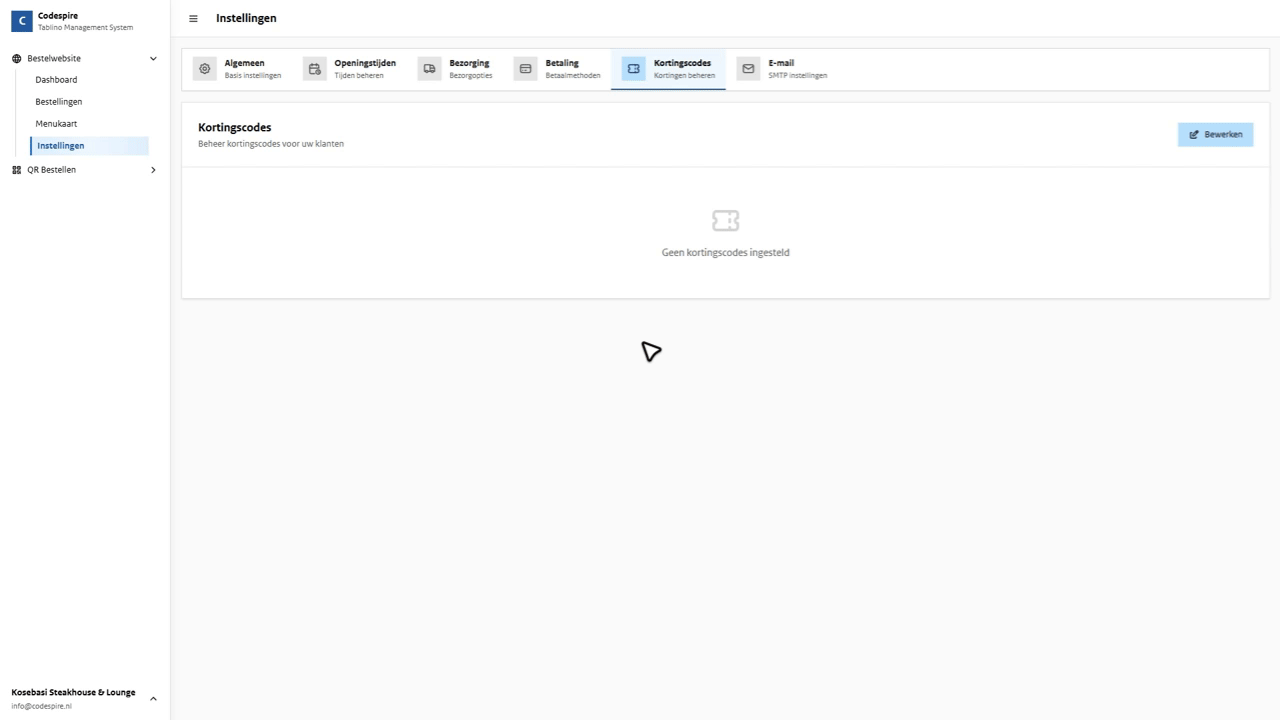Viewport: 1280px width, 720px height.
Task: Open the Dashboard page
Action: tap(56, 79)
